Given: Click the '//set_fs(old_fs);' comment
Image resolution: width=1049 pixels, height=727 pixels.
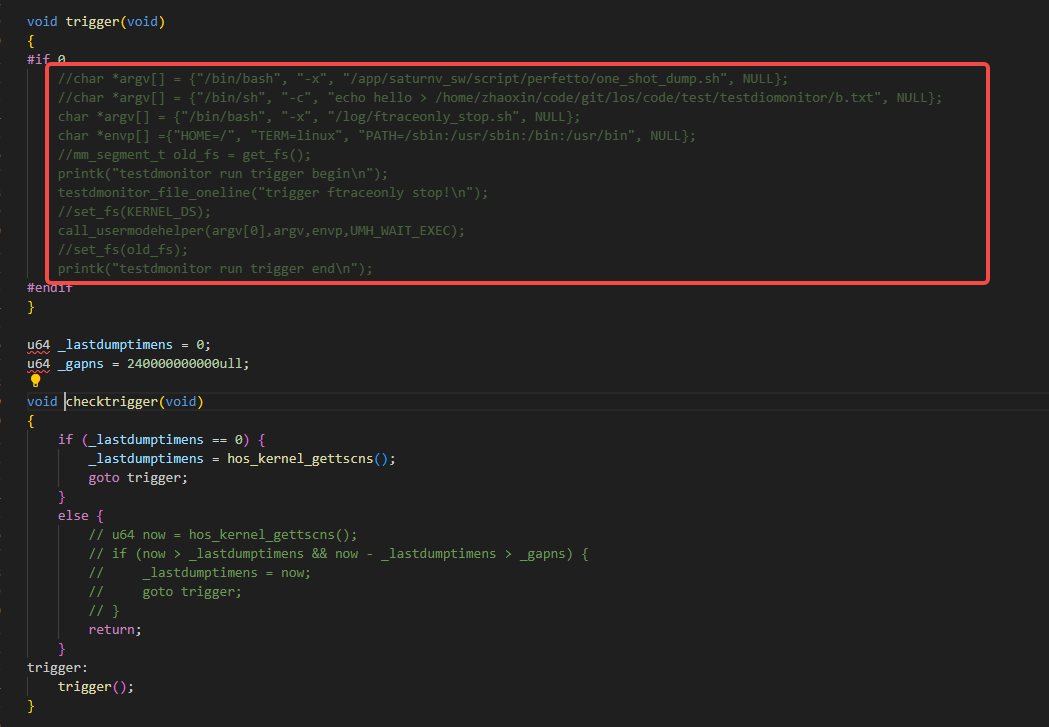Looking at the screenshot, I should coord(123,249).
